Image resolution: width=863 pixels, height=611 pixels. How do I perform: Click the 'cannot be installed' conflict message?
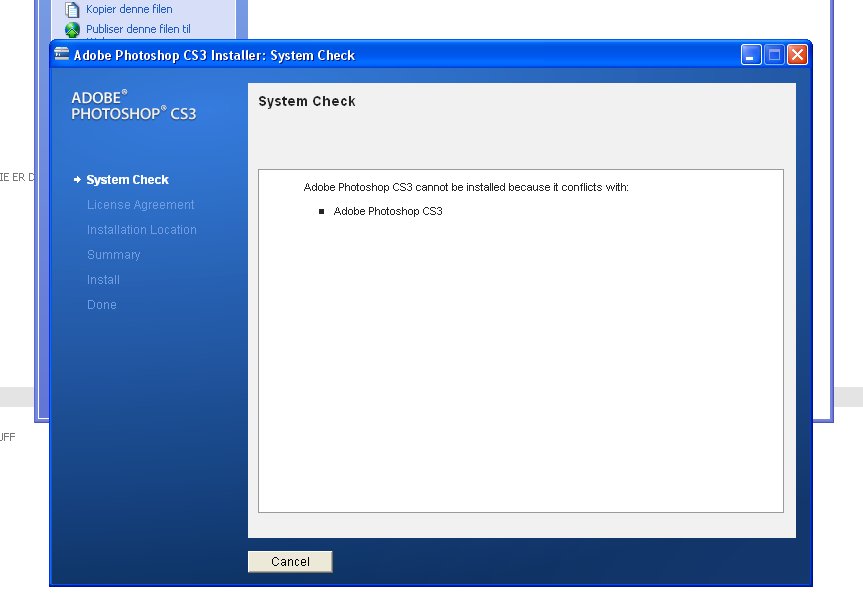(466, 187)
